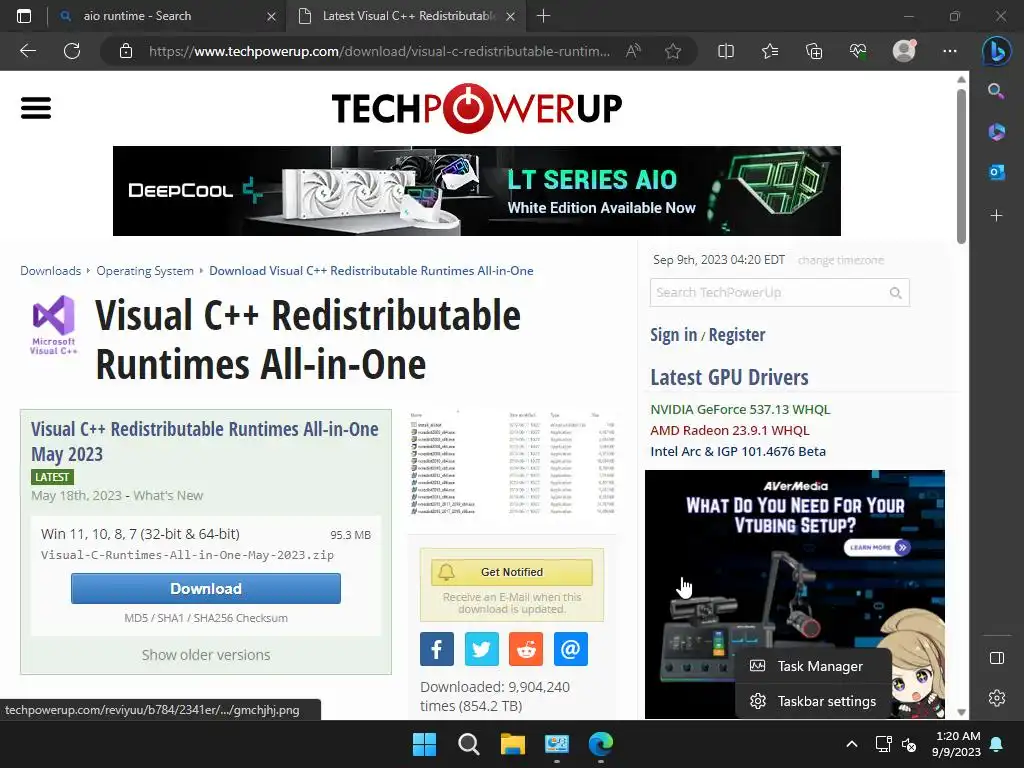Show hidden system tray icons
Screen dimensions: 1024x768
(x=852, y=744)
